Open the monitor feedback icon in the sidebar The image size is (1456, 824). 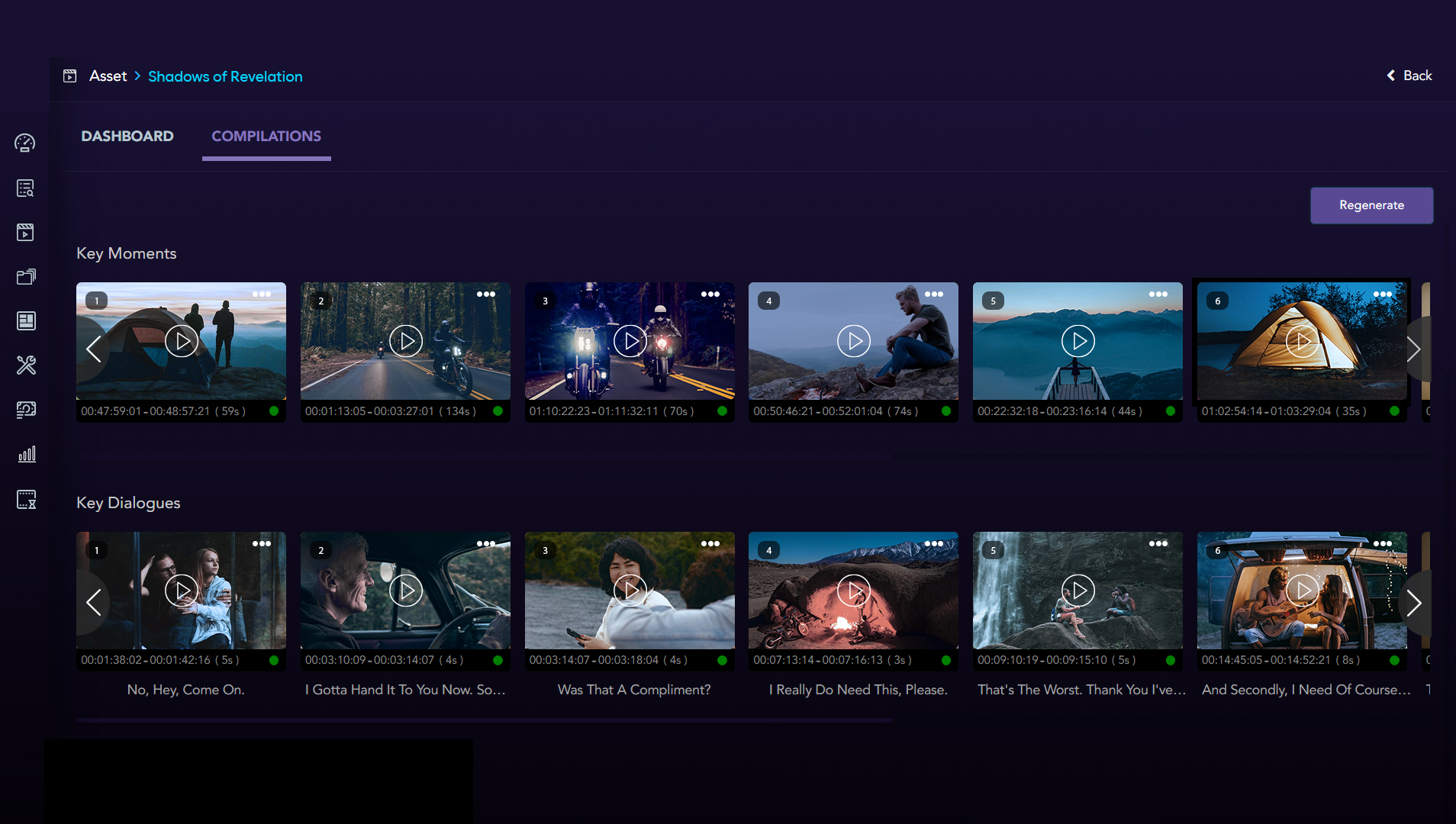[26, 410]
